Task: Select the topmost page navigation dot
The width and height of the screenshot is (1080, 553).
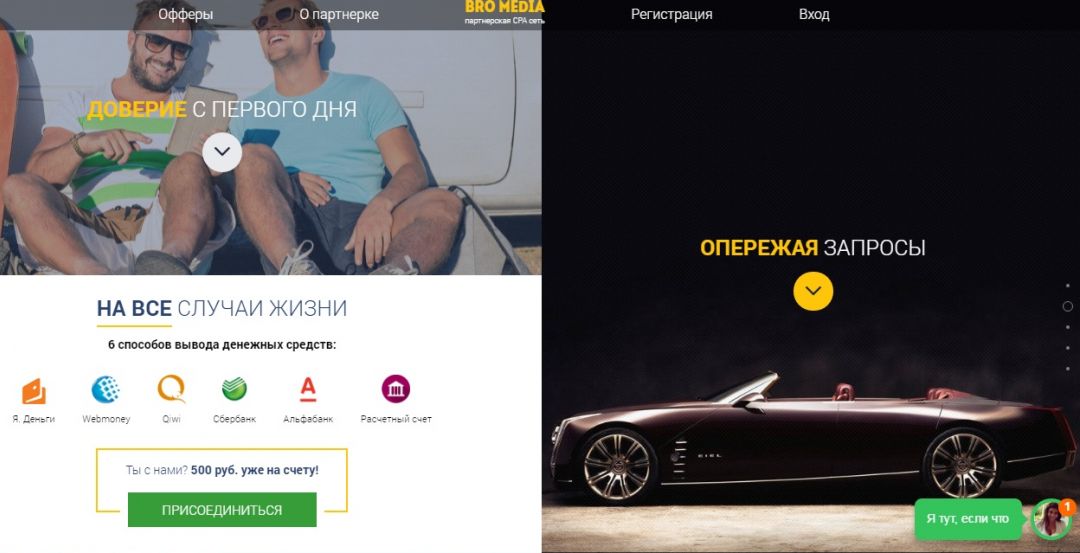Action: point(1068,285)
